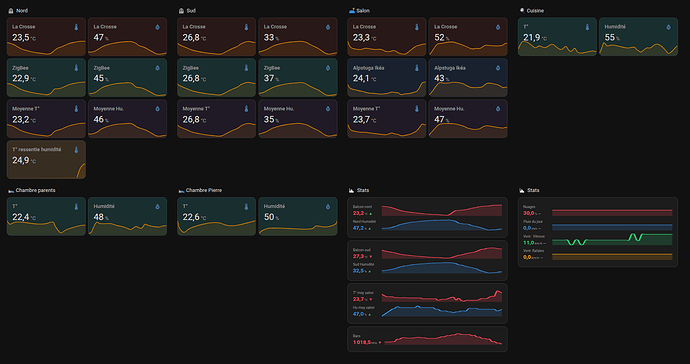The image size is (690, 364).
Task: Open the Salon Moyenne T° 23,7 °C card
Action: [x=387, y=119]
